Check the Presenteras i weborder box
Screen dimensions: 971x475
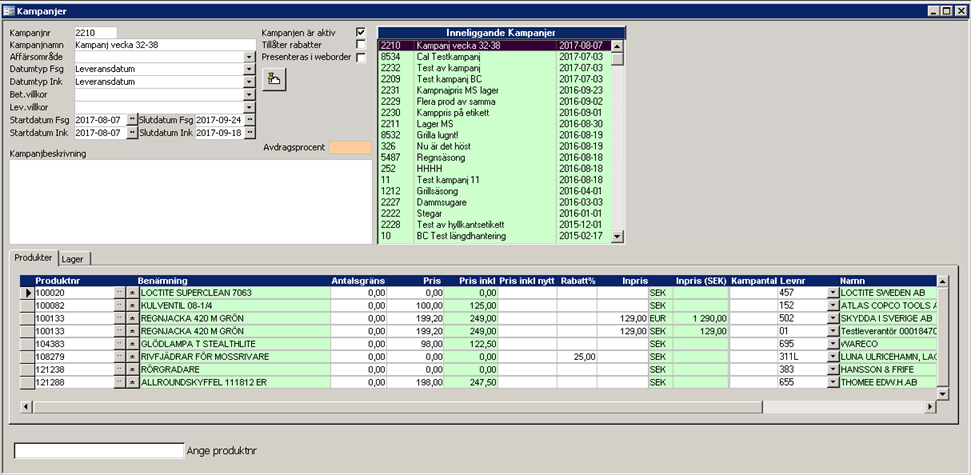click(x=361, y=58)
